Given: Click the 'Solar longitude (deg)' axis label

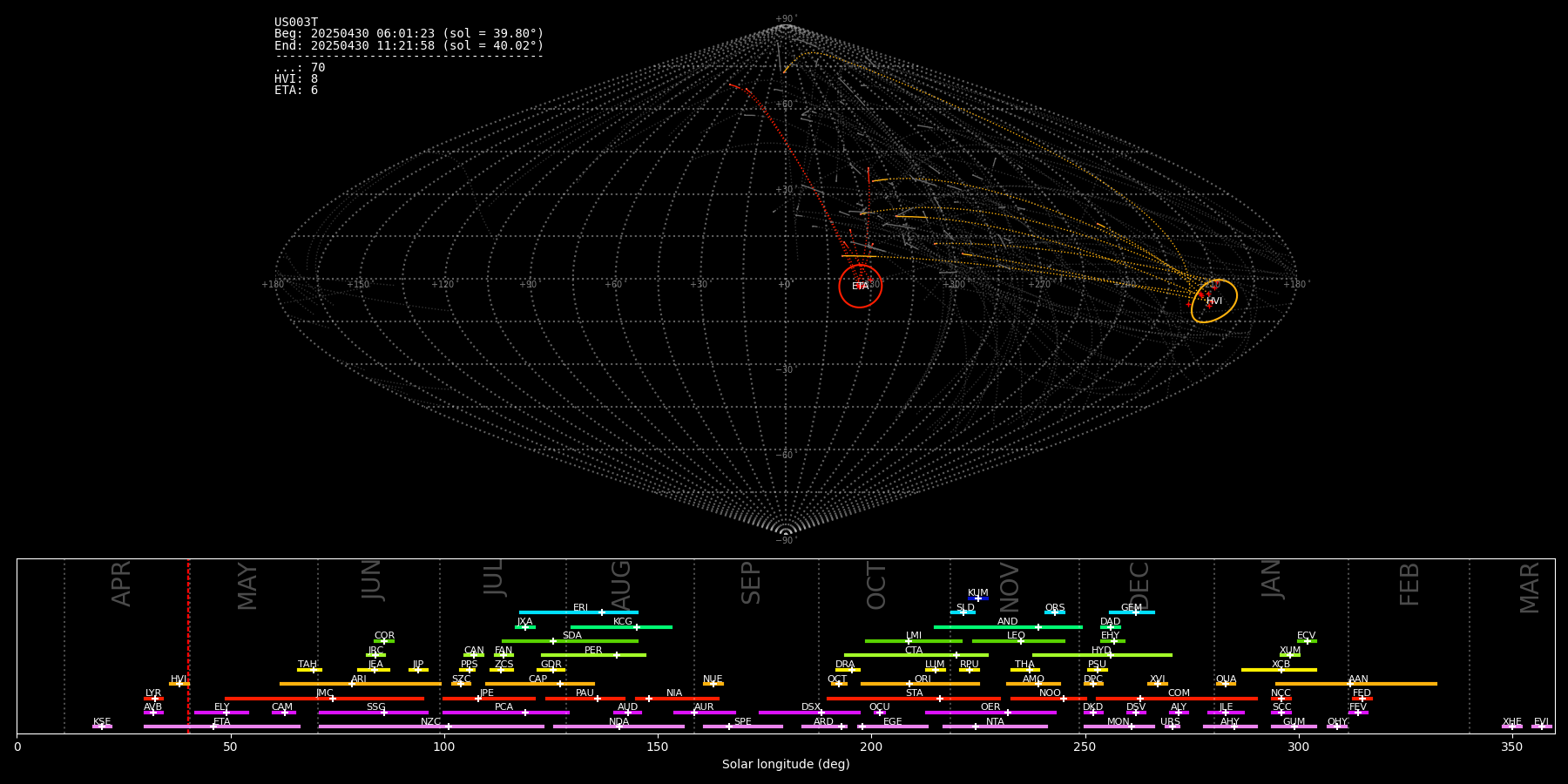Looking at the screenshot, I should tap(786, 765).
